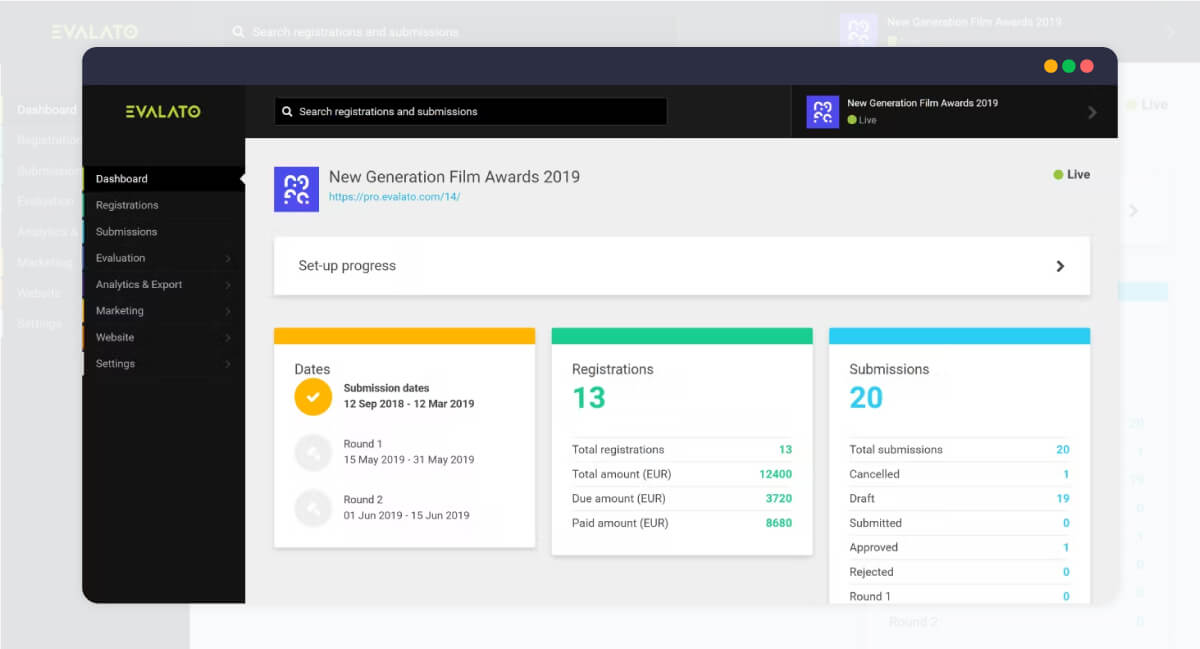This screenshot has width=1200, height=649.
Task: Open the event URL pro.evalato.com/14
Action: click(392, 196)
